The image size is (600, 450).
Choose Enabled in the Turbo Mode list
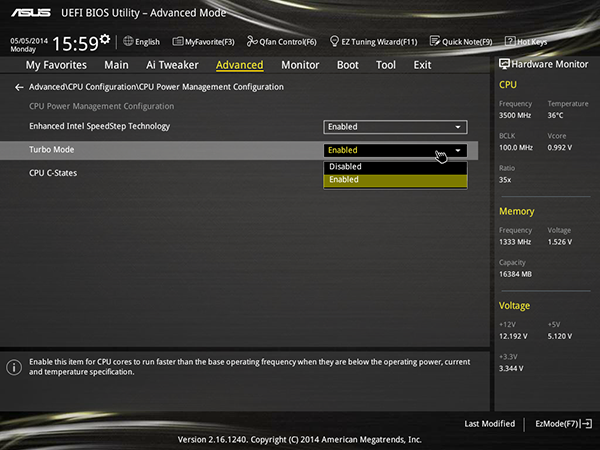395,180
